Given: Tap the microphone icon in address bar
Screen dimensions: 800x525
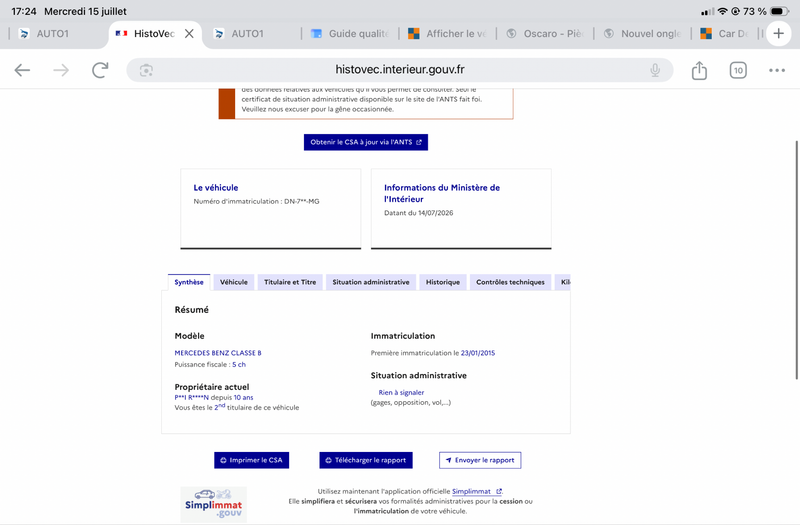Looking at the screenshot, I should click(655, 70).
